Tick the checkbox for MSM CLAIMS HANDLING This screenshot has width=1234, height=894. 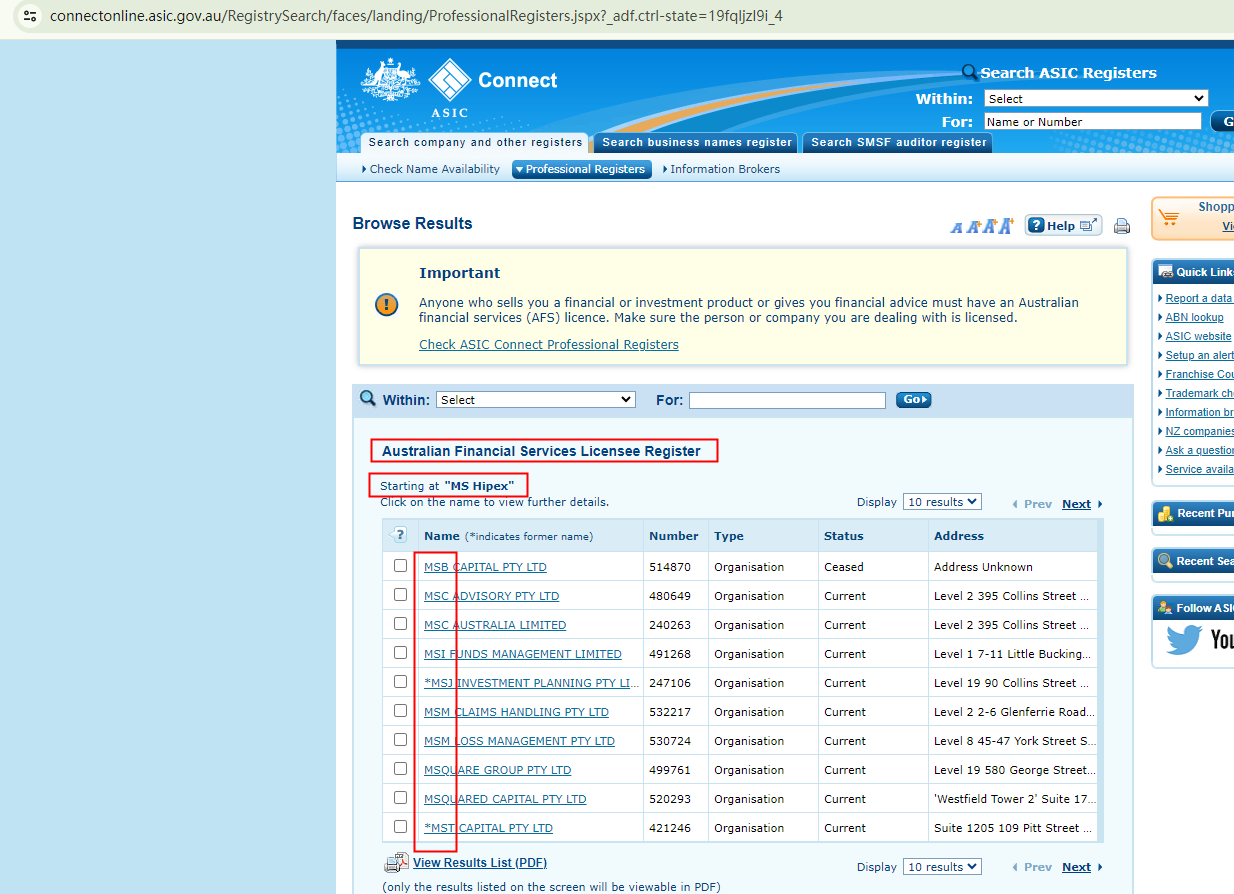[x=400, y=710]
